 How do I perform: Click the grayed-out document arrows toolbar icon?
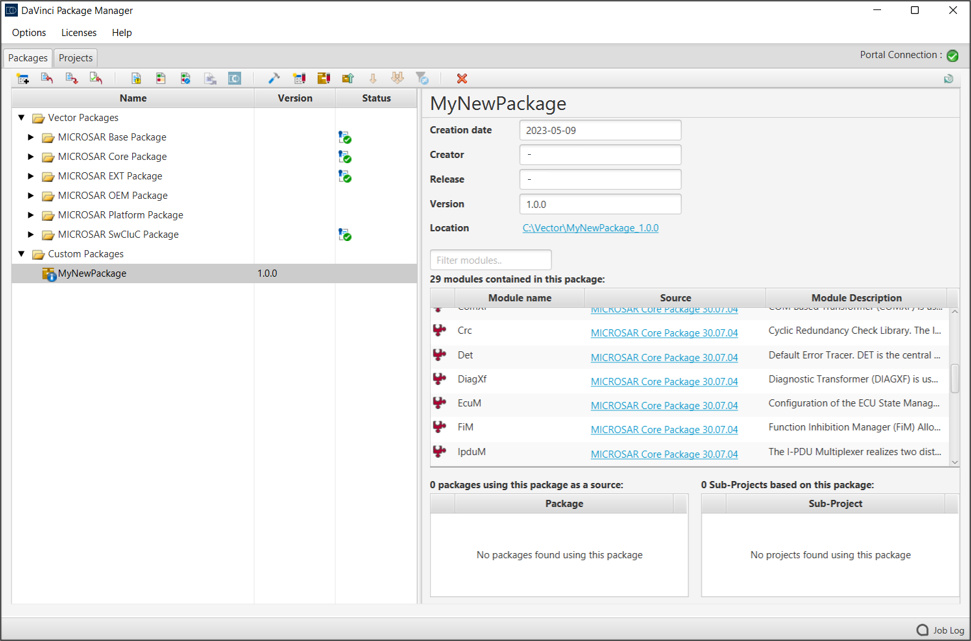(211, 79)
